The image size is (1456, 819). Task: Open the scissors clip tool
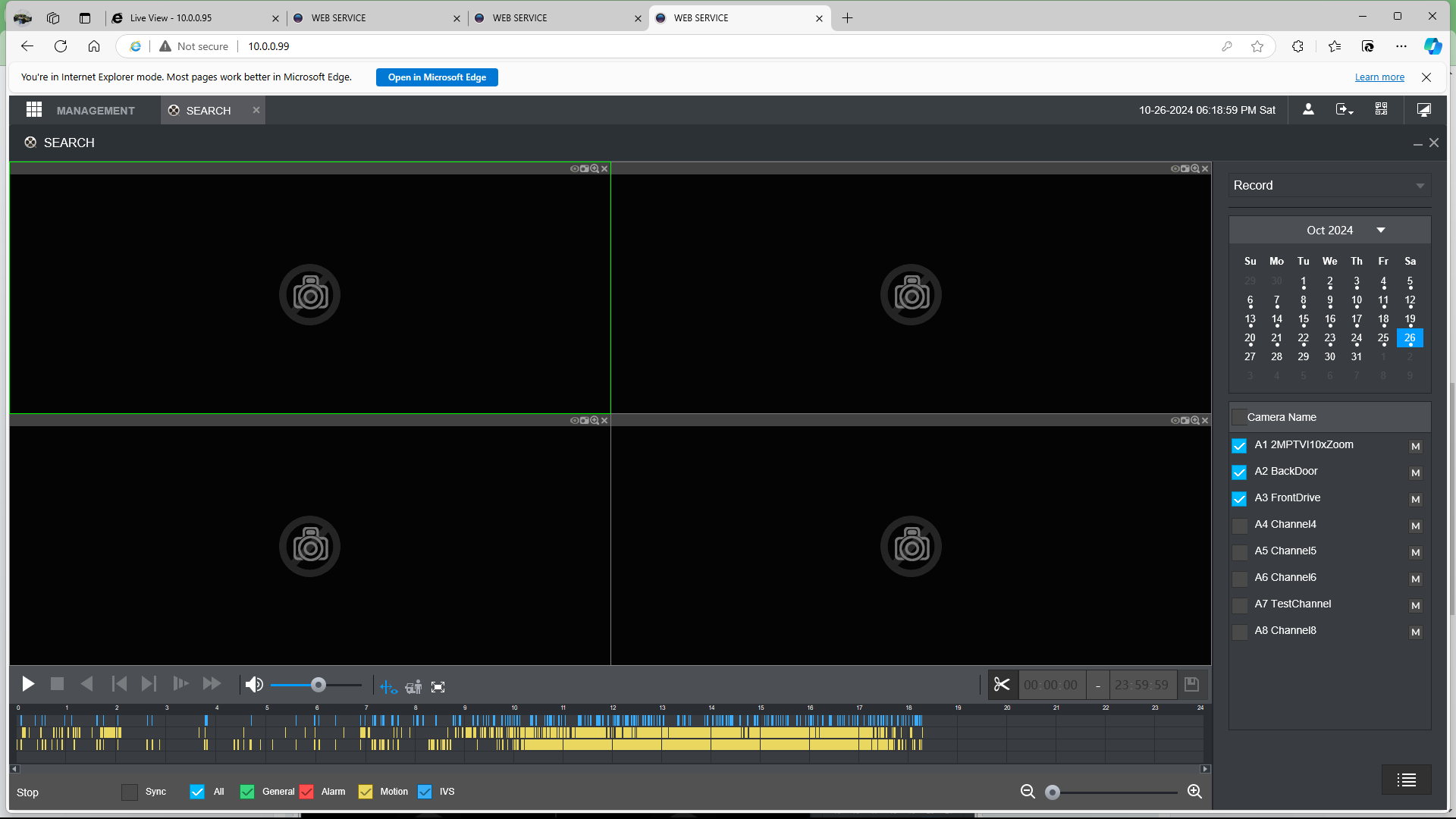(1002, 685)
